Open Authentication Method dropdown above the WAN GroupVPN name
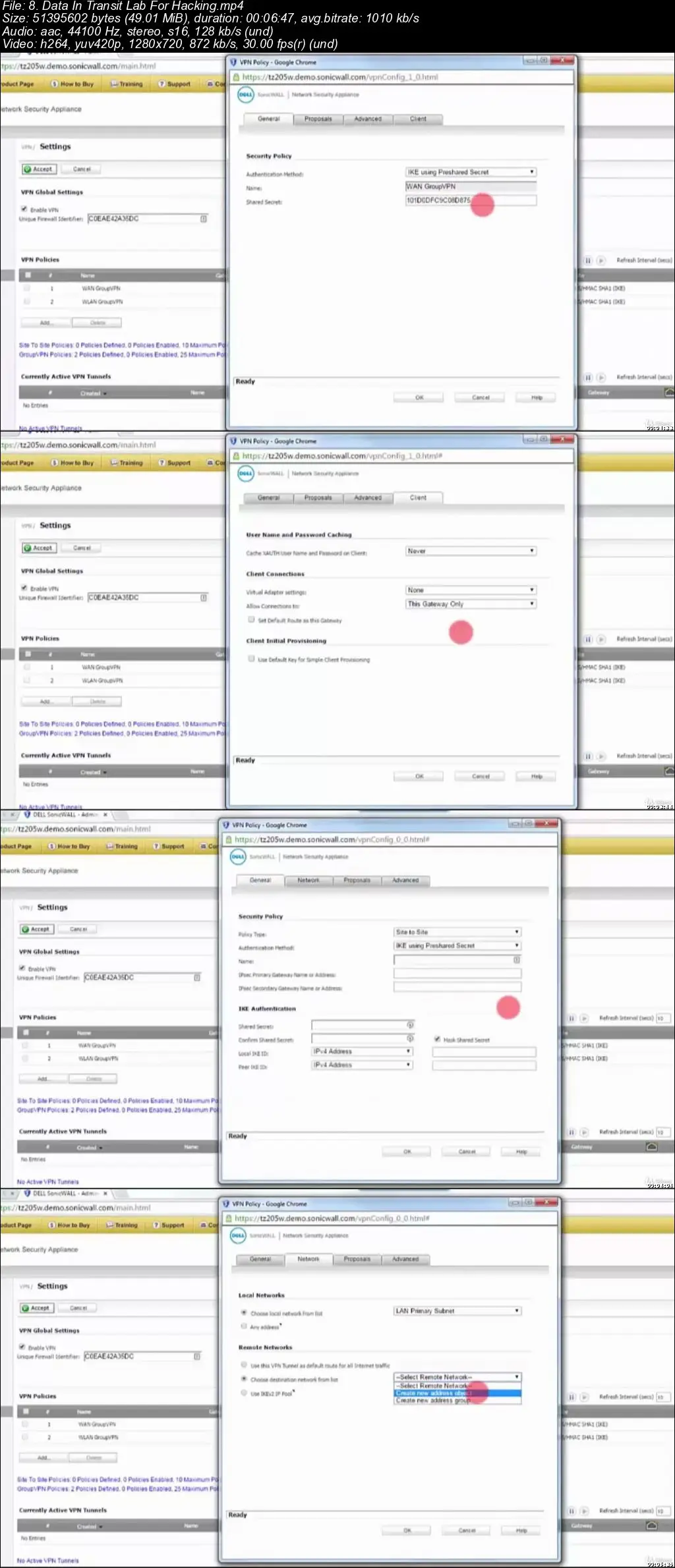 pyautogui.click(x=471, y=172)
